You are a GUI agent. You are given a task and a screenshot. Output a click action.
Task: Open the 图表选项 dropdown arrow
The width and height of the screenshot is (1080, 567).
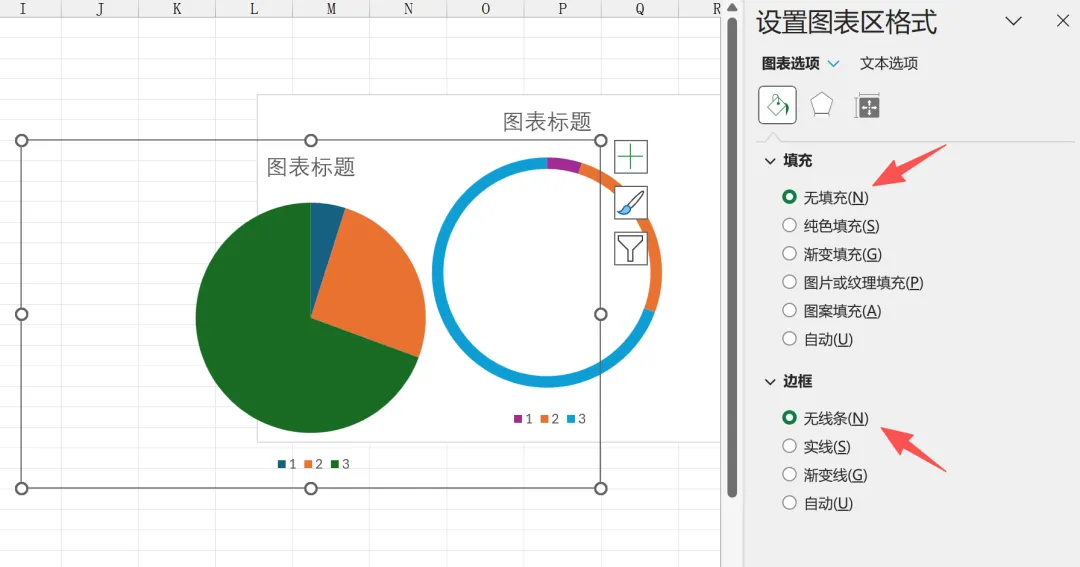pos(833,63)
